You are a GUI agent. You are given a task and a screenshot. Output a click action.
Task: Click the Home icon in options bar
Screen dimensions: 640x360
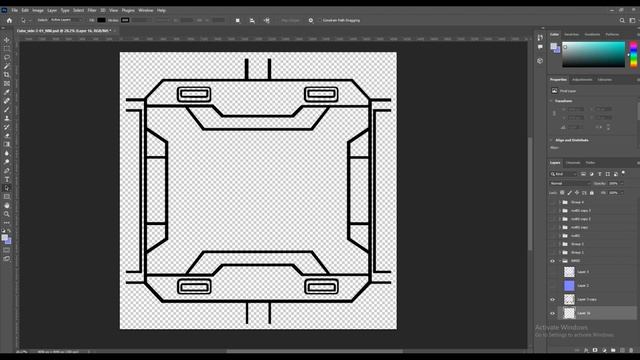(9, 20)
